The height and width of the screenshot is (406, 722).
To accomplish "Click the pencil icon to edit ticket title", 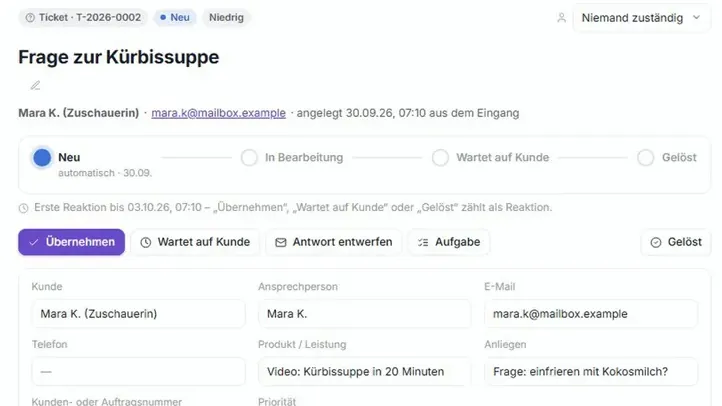I will 35,85.
